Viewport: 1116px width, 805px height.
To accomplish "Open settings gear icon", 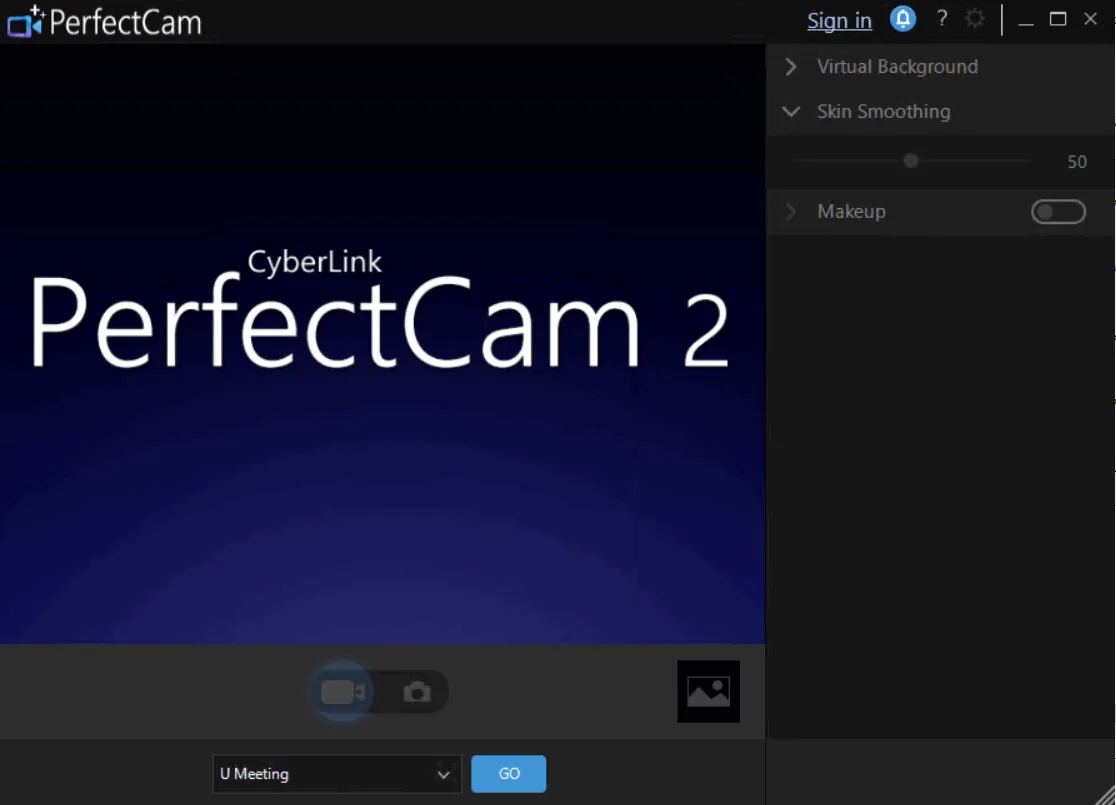I will pyautogui.click(x=975, y=19).
